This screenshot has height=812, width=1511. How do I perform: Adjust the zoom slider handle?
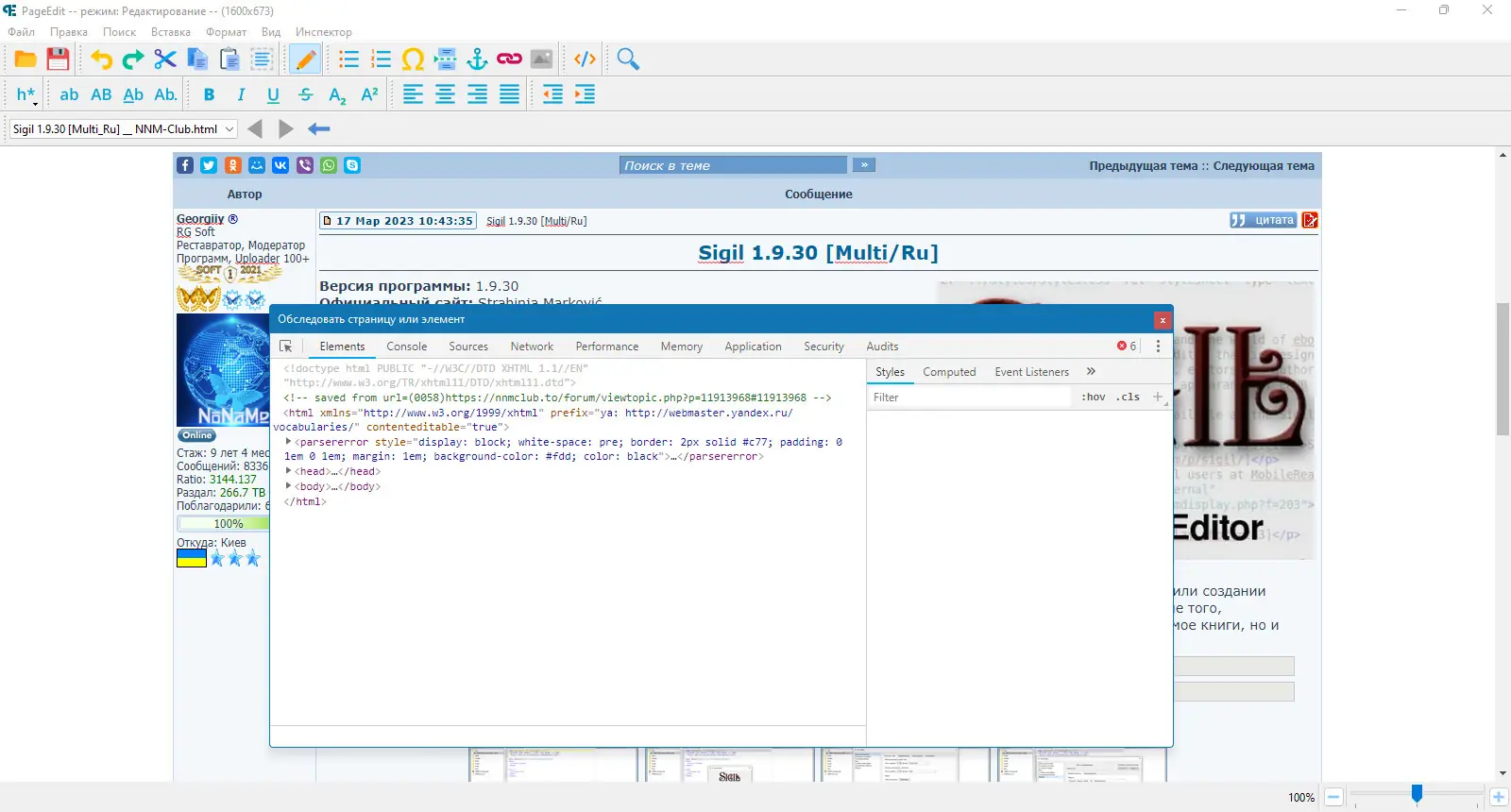(1417, 794)
